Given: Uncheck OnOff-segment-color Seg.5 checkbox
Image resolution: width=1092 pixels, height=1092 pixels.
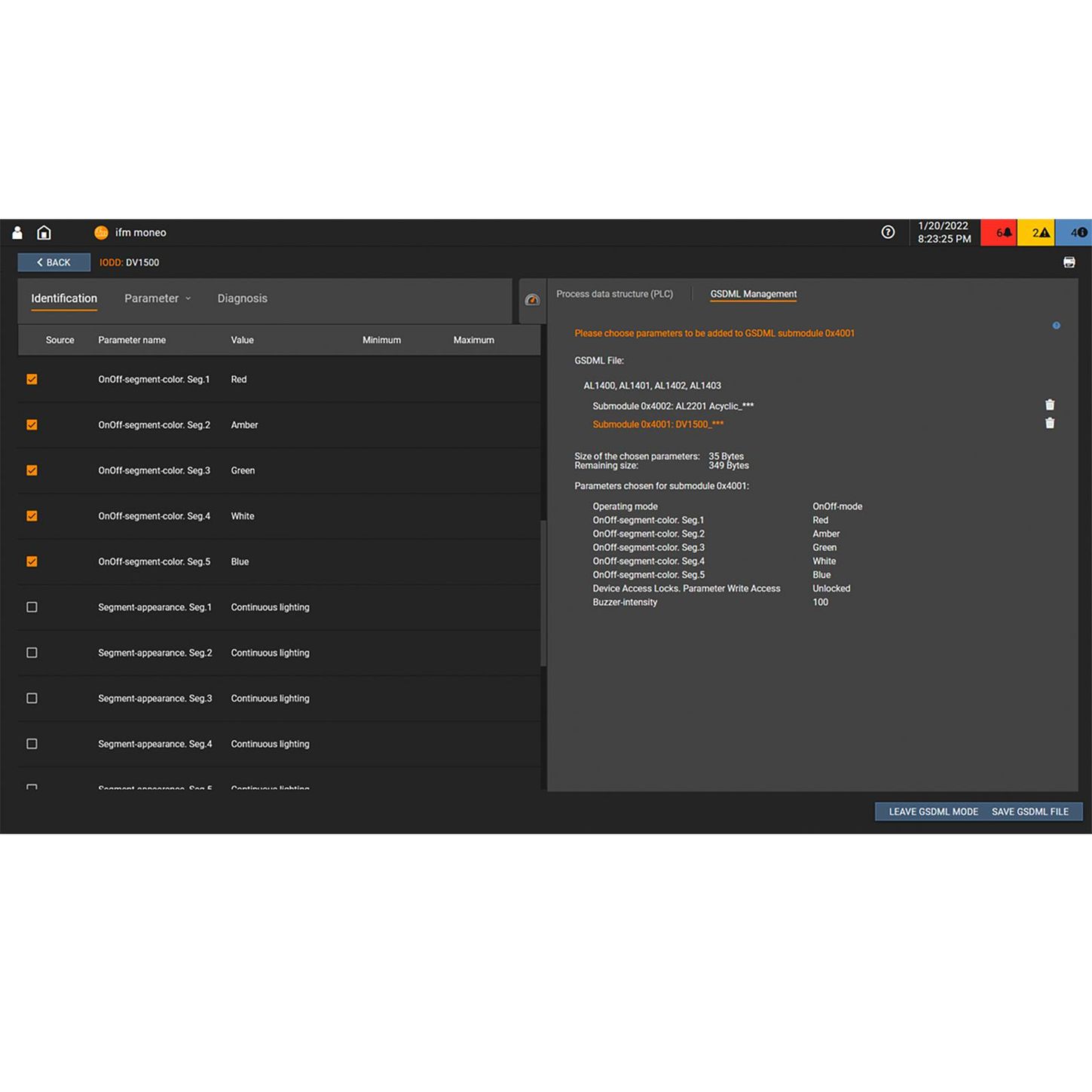Looking at the screenshot, I should click(32, 561).
